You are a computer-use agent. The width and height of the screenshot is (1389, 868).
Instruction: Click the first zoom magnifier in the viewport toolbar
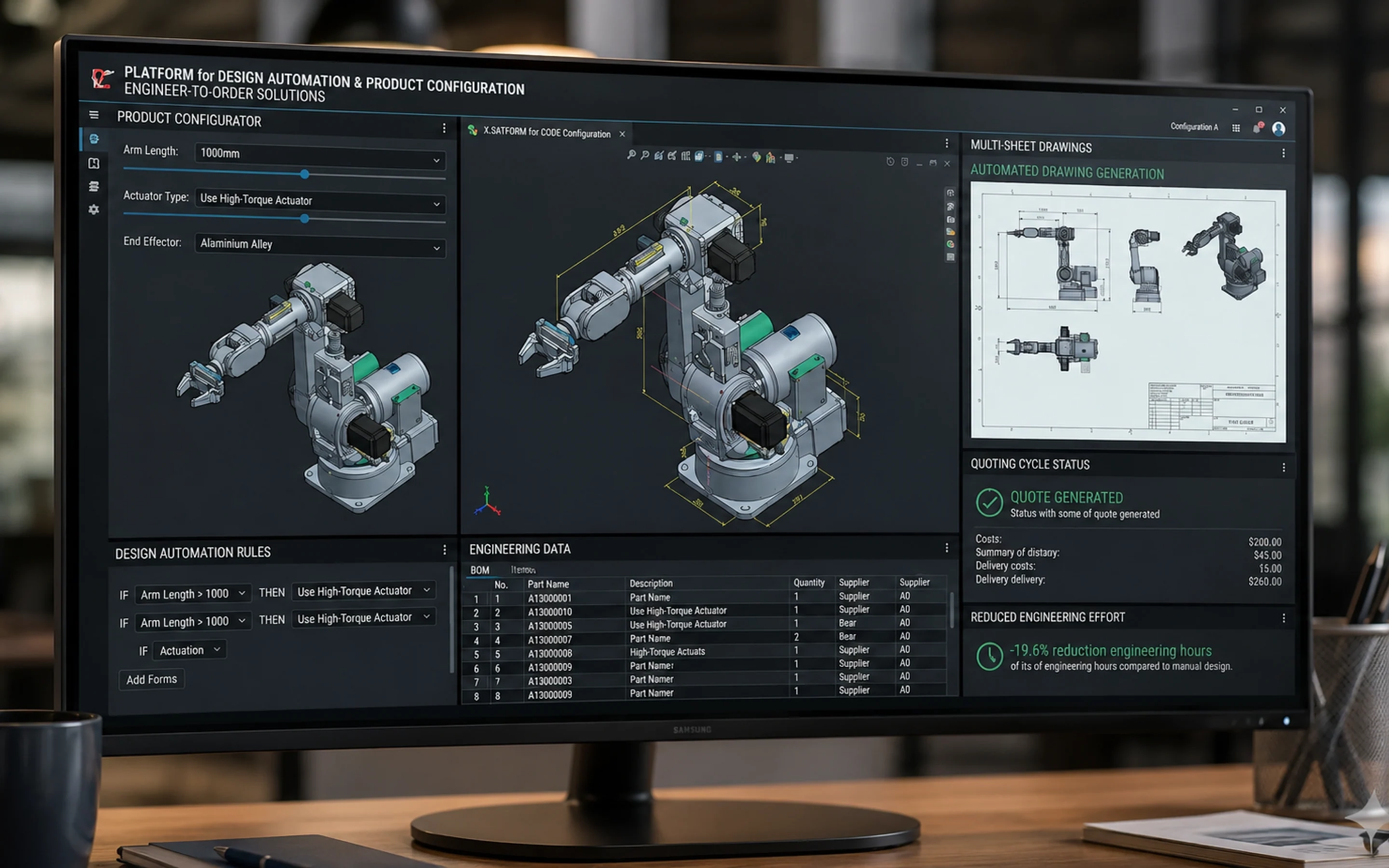click(x=631, y=154)
